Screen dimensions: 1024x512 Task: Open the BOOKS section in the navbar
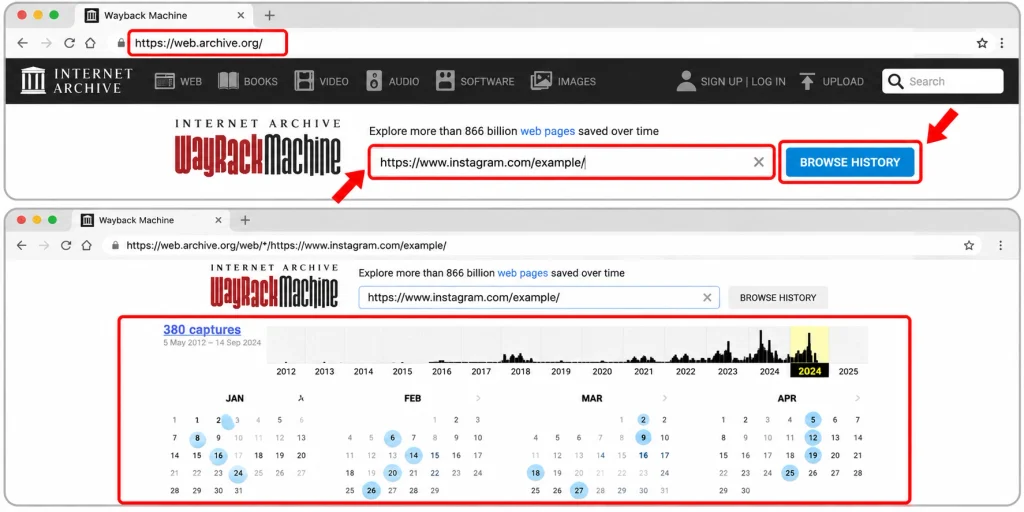click(248, 82)
